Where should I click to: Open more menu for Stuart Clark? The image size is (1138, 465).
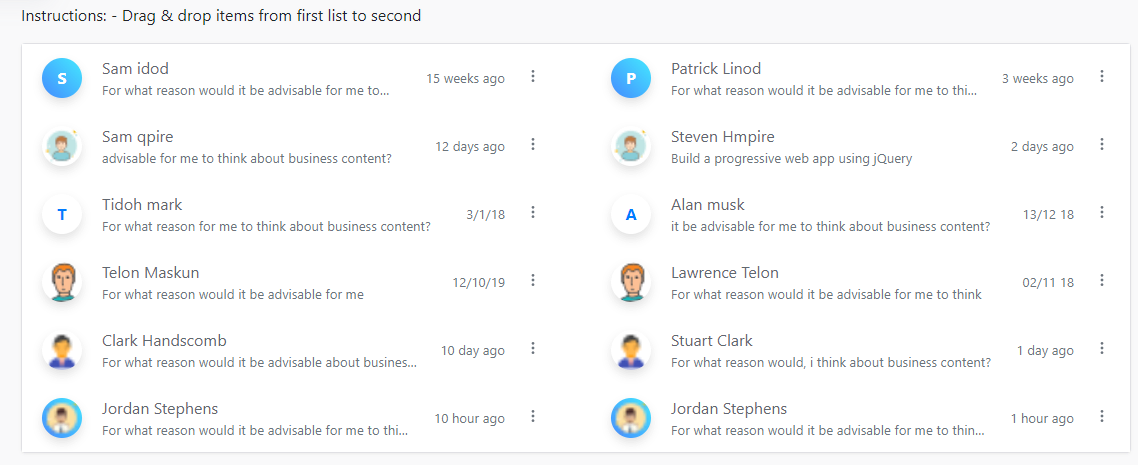click(x=1102, y=349)
